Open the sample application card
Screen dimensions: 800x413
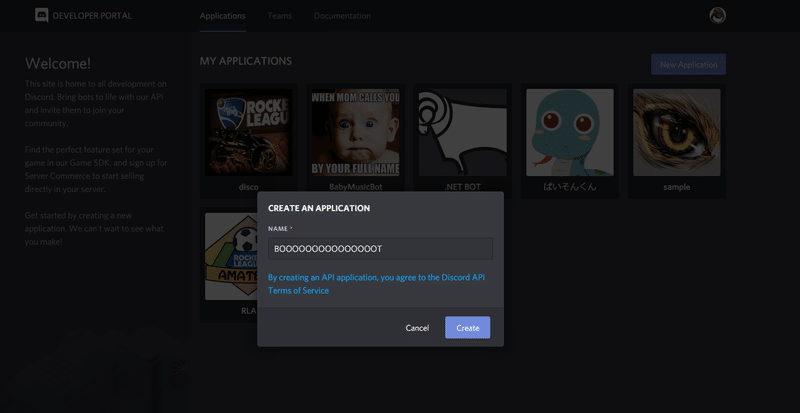(x=677, y=141)
